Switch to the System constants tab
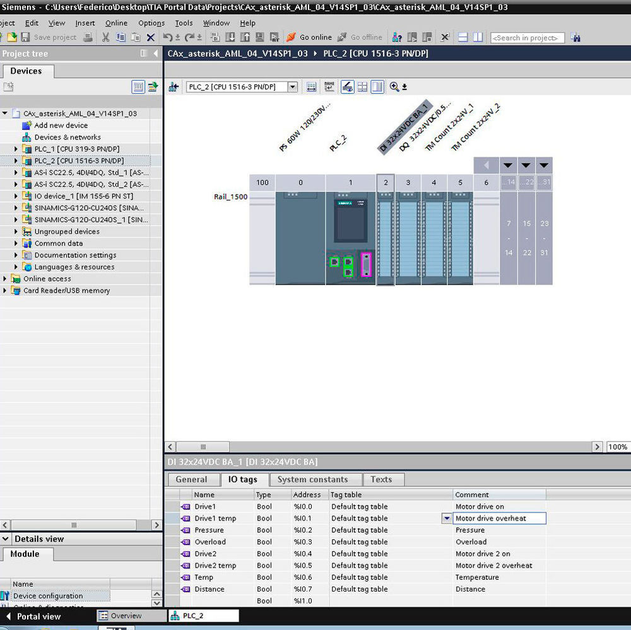This screenshot has width=631, height=630. click(x=312, y=480)
